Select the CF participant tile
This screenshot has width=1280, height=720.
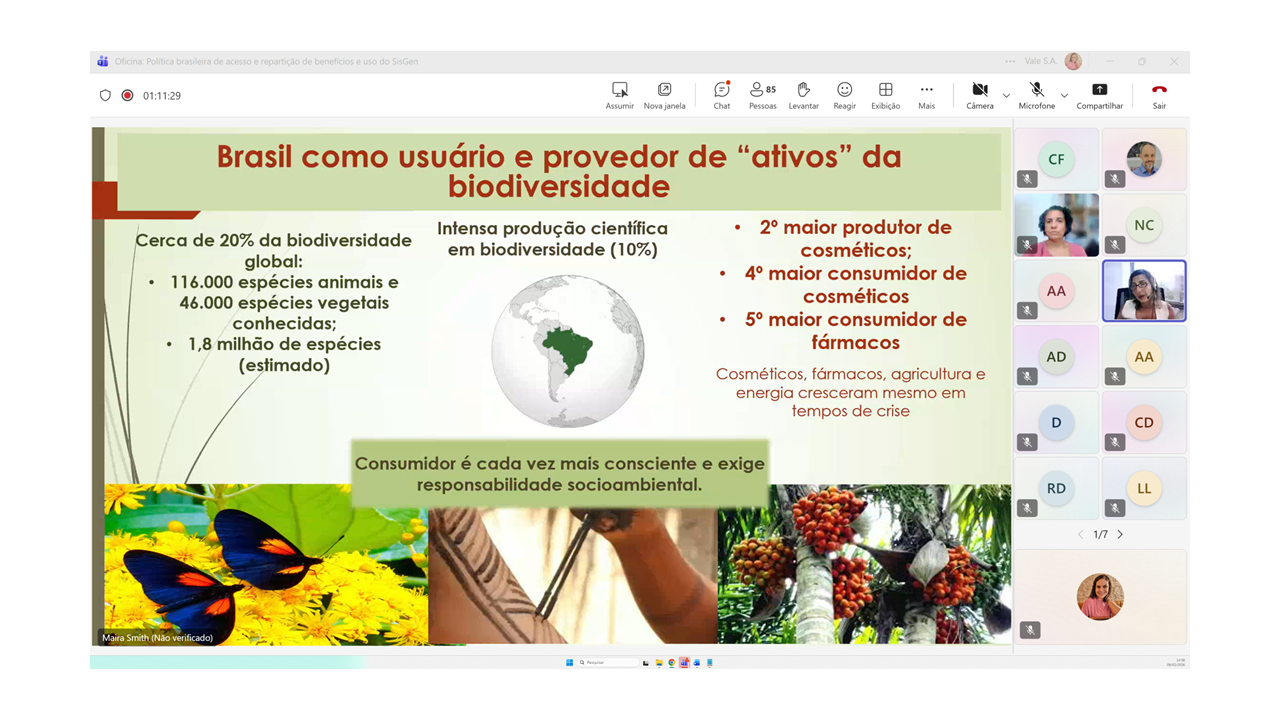(x=1056, y=159)
